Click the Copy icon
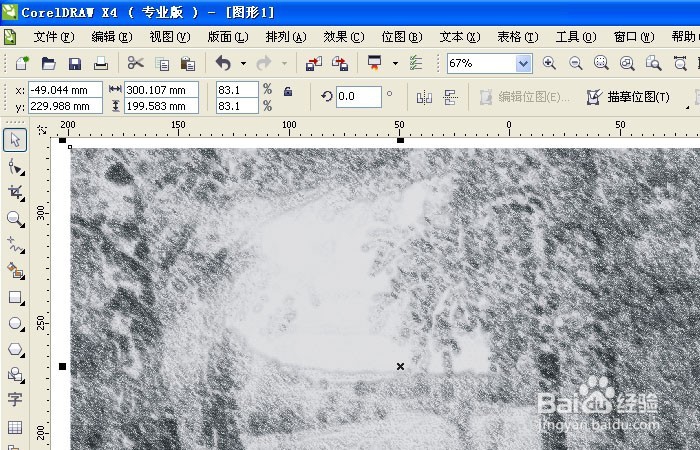 click(162, 64)
